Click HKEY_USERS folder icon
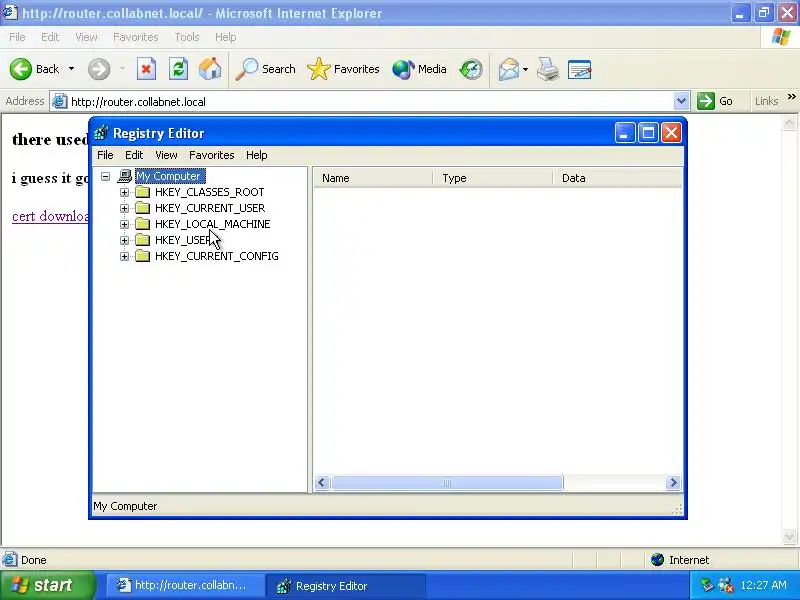The image size is (800, 600). pyautogui.click(x=142, y=240)
